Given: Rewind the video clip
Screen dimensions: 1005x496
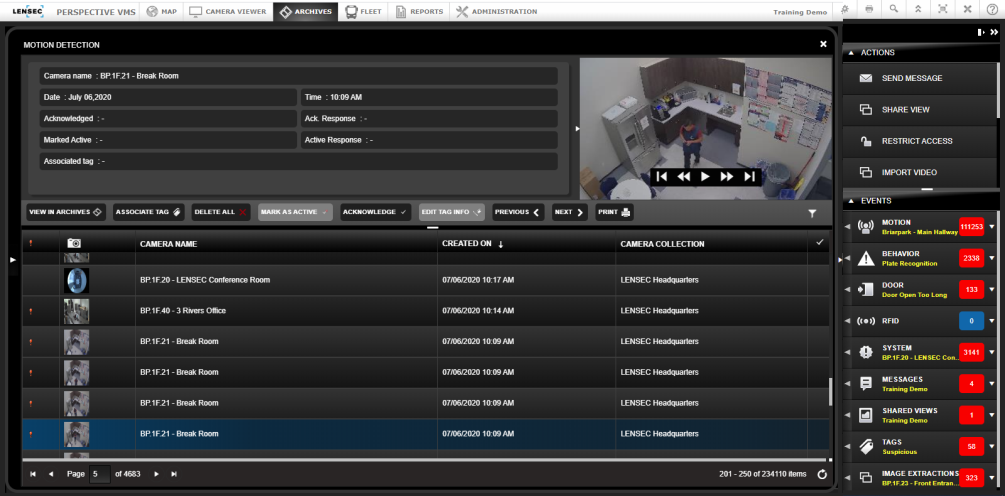Looking at the screenshot, I should click(x=684, y=176).
